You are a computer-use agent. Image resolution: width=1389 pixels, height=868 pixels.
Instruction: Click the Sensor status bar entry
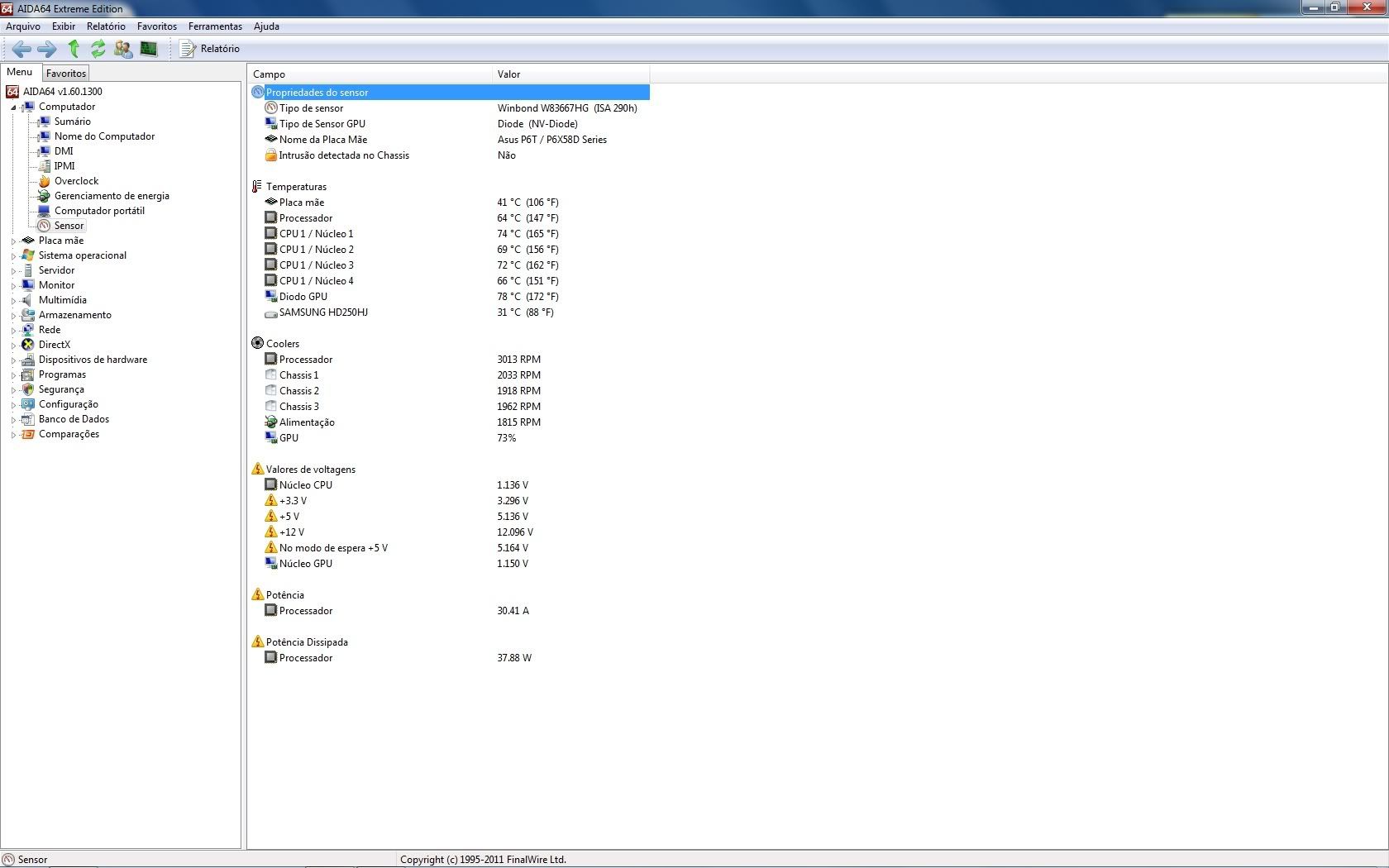tap(25, 860)
